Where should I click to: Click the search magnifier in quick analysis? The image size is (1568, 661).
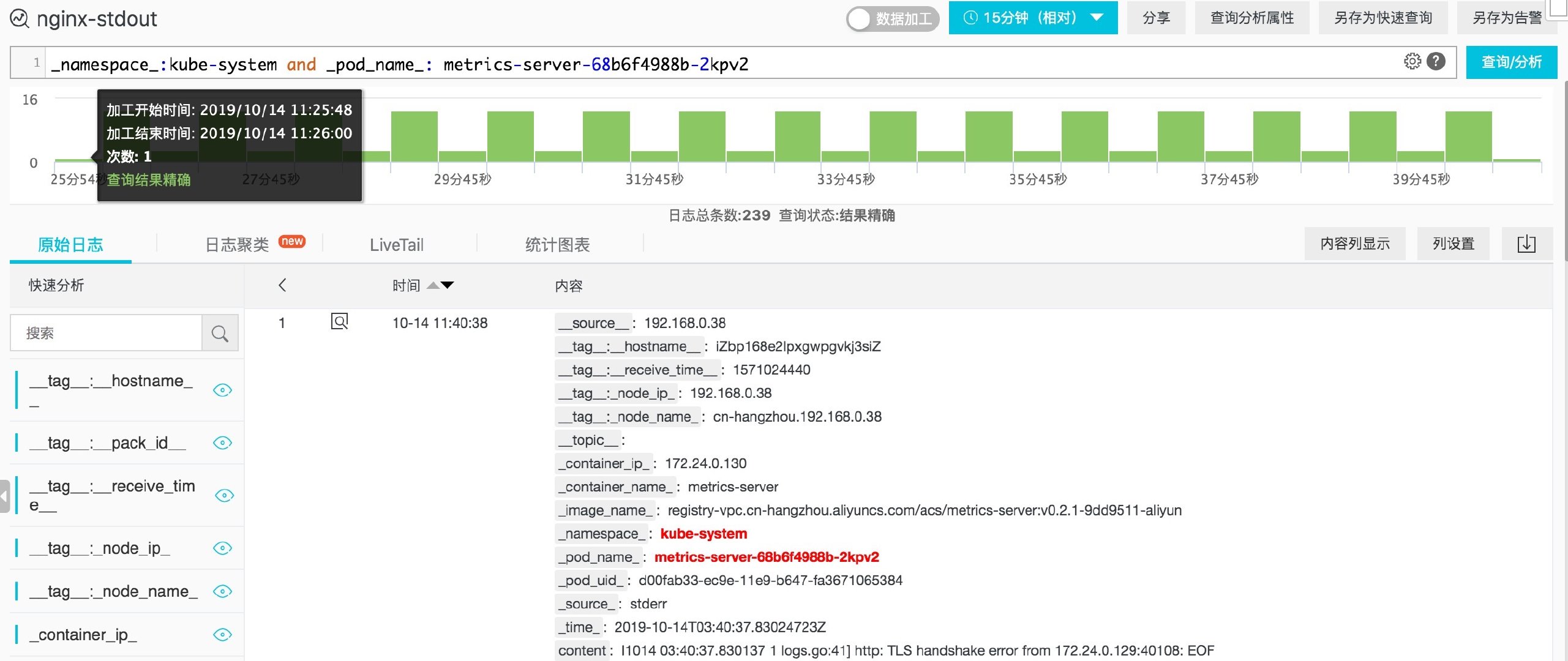pos(220,334)
